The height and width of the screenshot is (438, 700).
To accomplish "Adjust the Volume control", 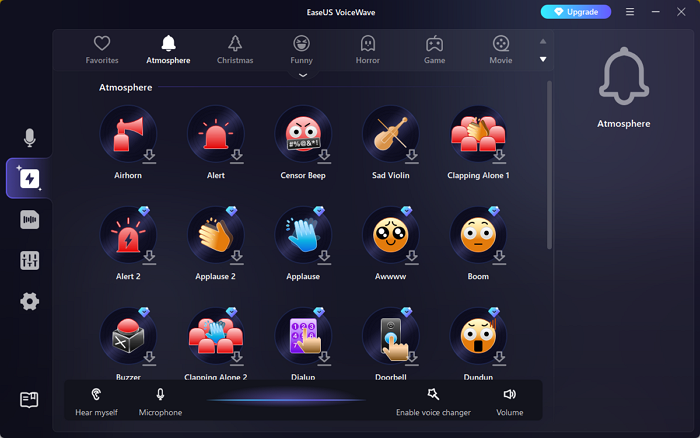I will click(510, 401).
